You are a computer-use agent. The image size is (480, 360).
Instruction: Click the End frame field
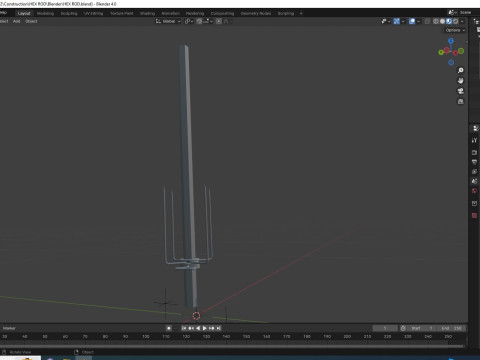451,328
